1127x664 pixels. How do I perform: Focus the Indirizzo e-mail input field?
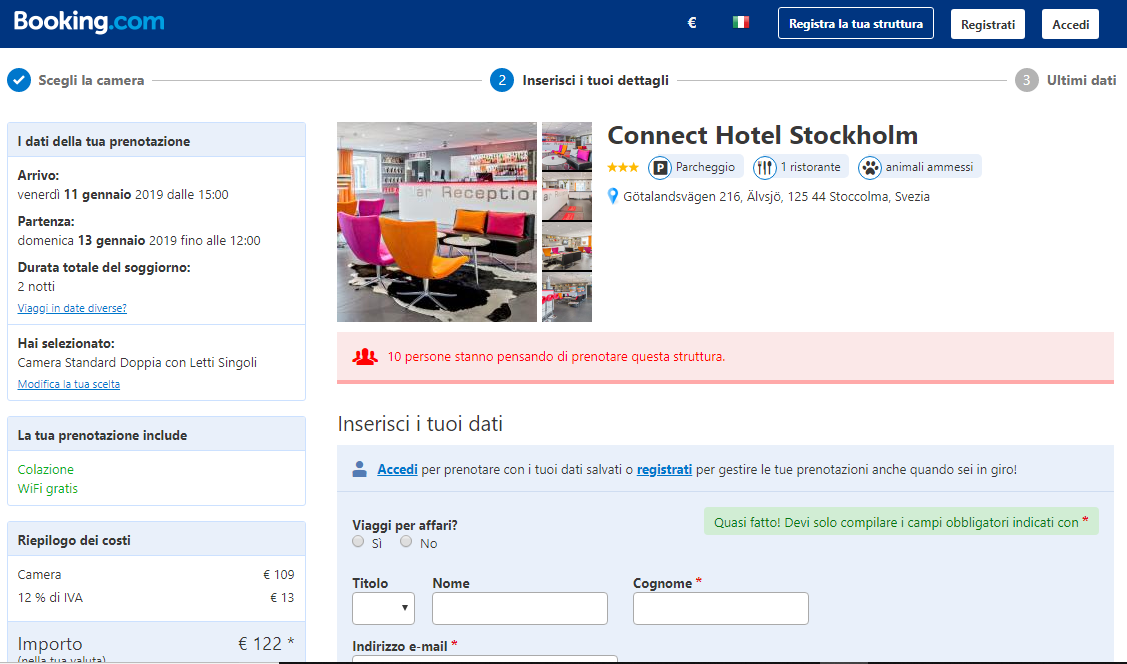click(x=485, y=660)
